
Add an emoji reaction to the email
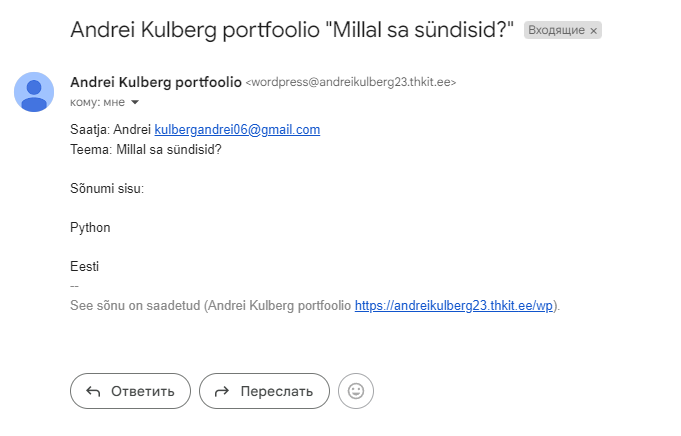pyautogui.click(x=356, y=391)
